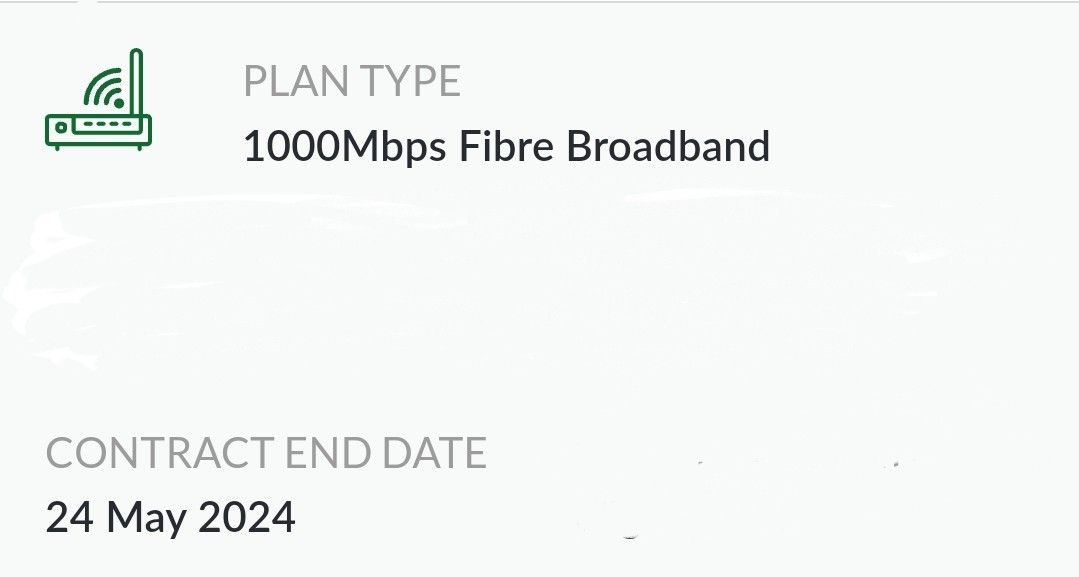Click the Wi-Fi signal arcs above the router
1079x577 pixels.
100,85
